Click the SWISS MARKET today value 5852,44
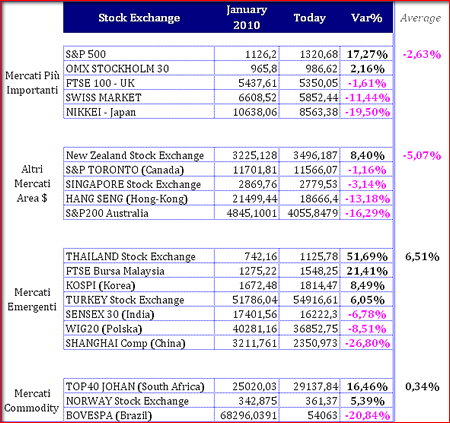 (310, 97)
